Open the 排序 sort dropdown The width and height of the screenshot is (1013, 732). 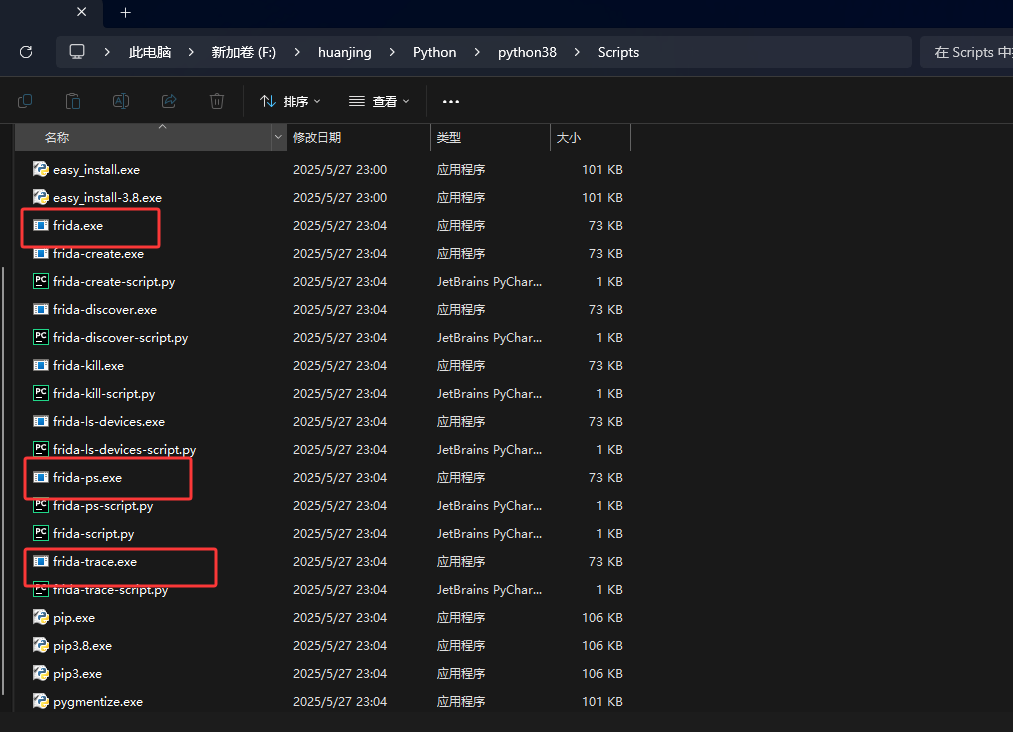coord(290,101)
